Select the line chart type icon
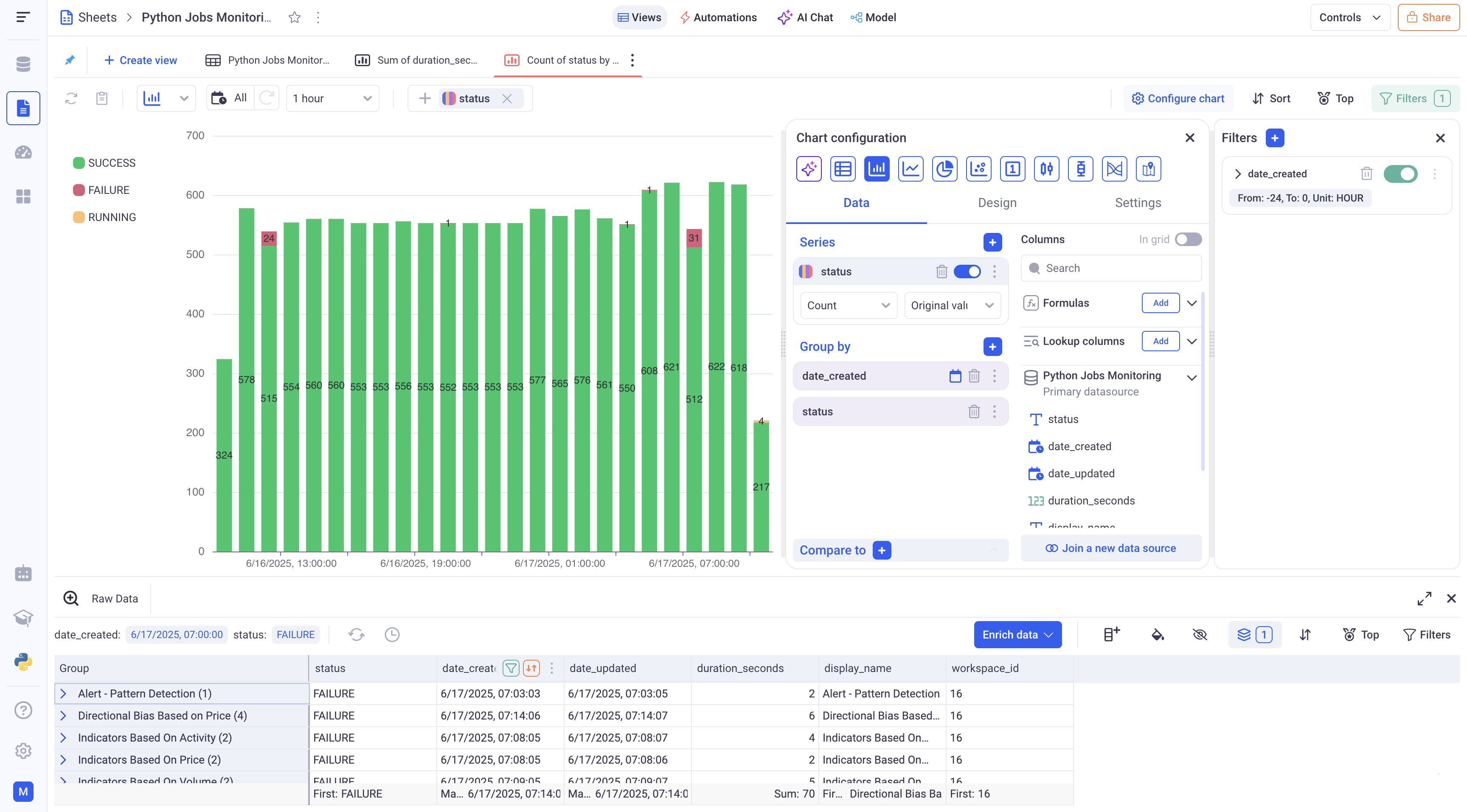The height and width of the screenshot is (812, 1467). click(x=911, y=169)
